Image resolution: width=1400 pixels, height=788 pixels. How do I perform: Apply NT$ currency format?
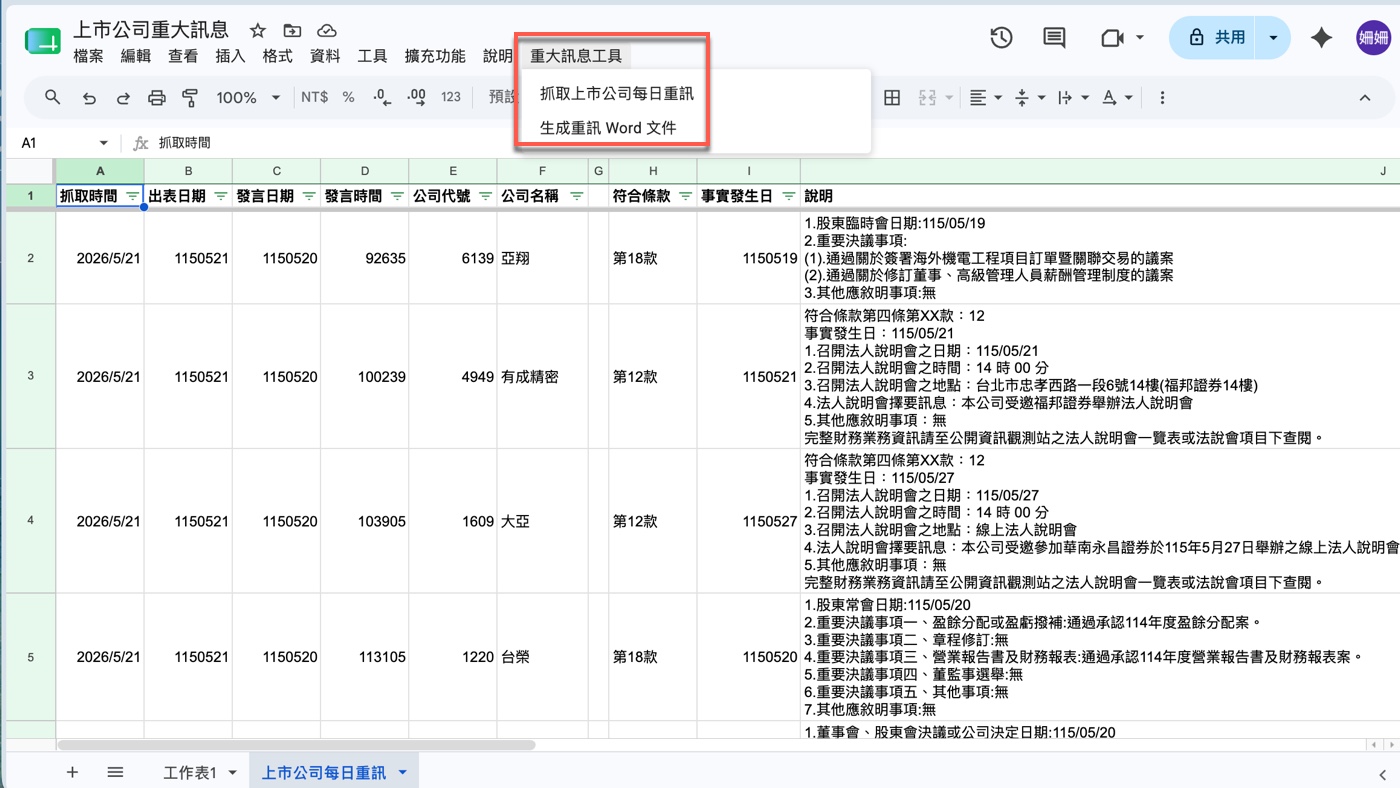pos(314,97)
